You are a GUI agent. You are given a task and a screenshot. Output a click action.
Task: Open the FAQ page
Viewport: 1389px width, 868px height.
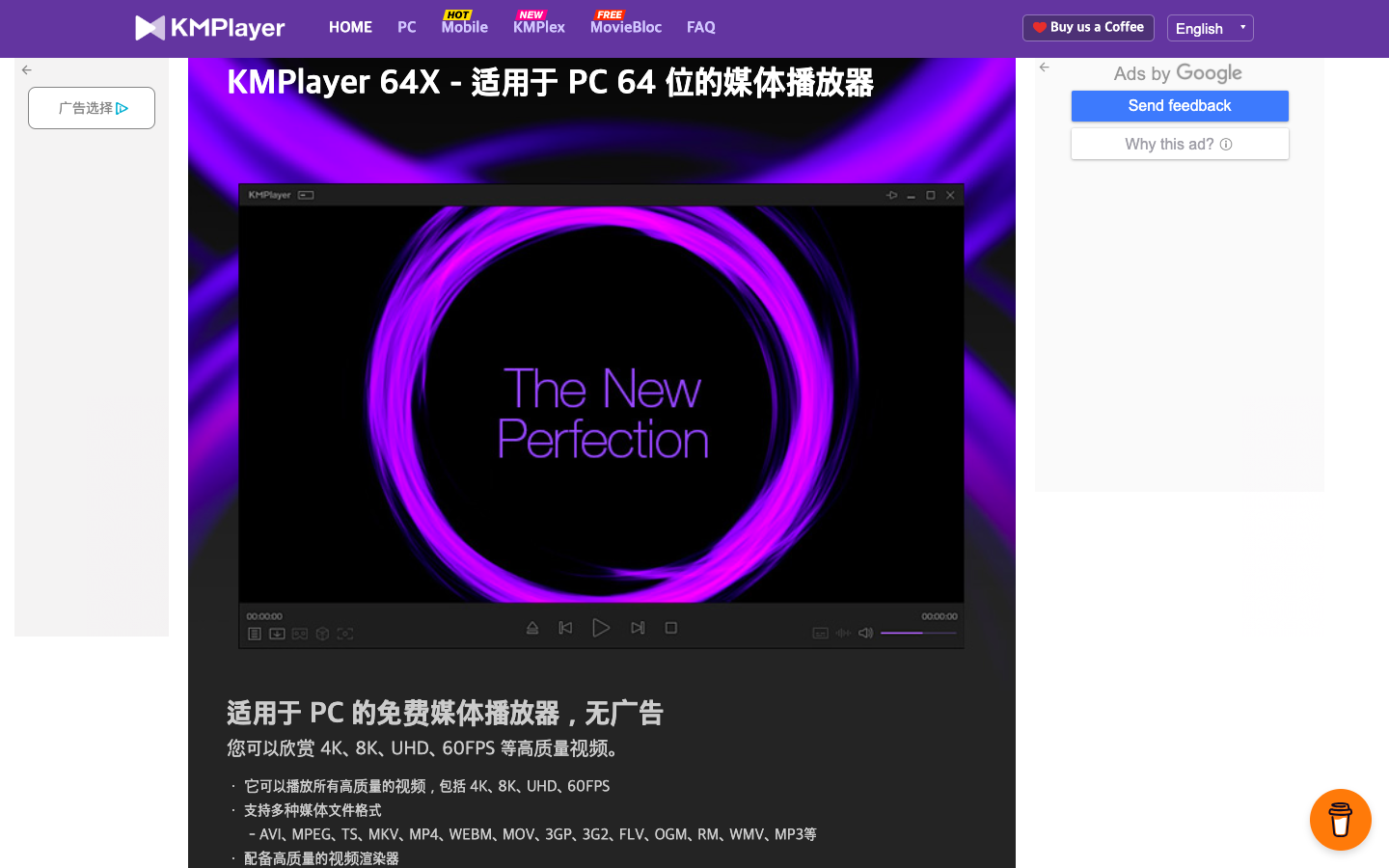(x=701, y=27)
